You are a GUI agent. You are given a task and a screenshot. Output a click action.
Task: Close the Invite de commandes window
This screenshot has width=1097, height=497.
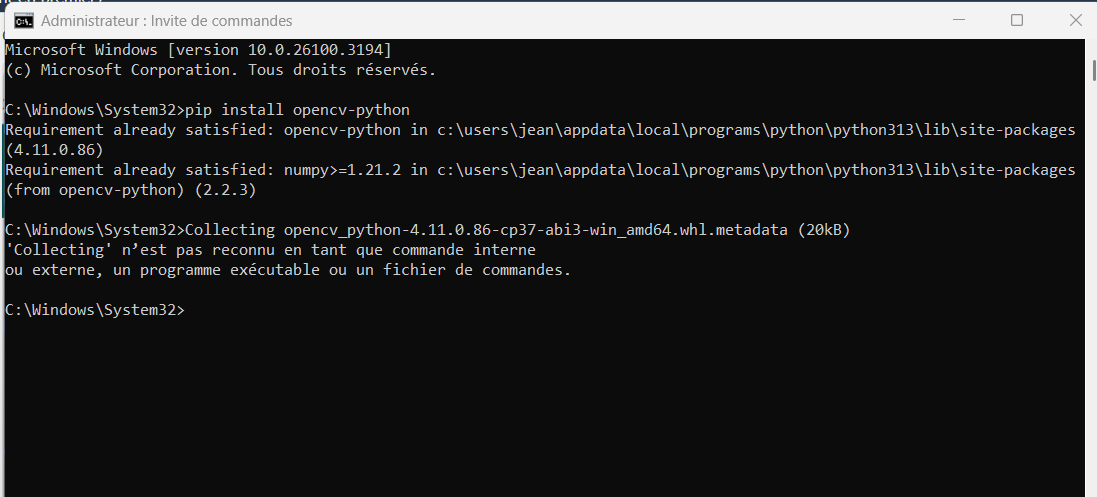[x=1075, y=20]
